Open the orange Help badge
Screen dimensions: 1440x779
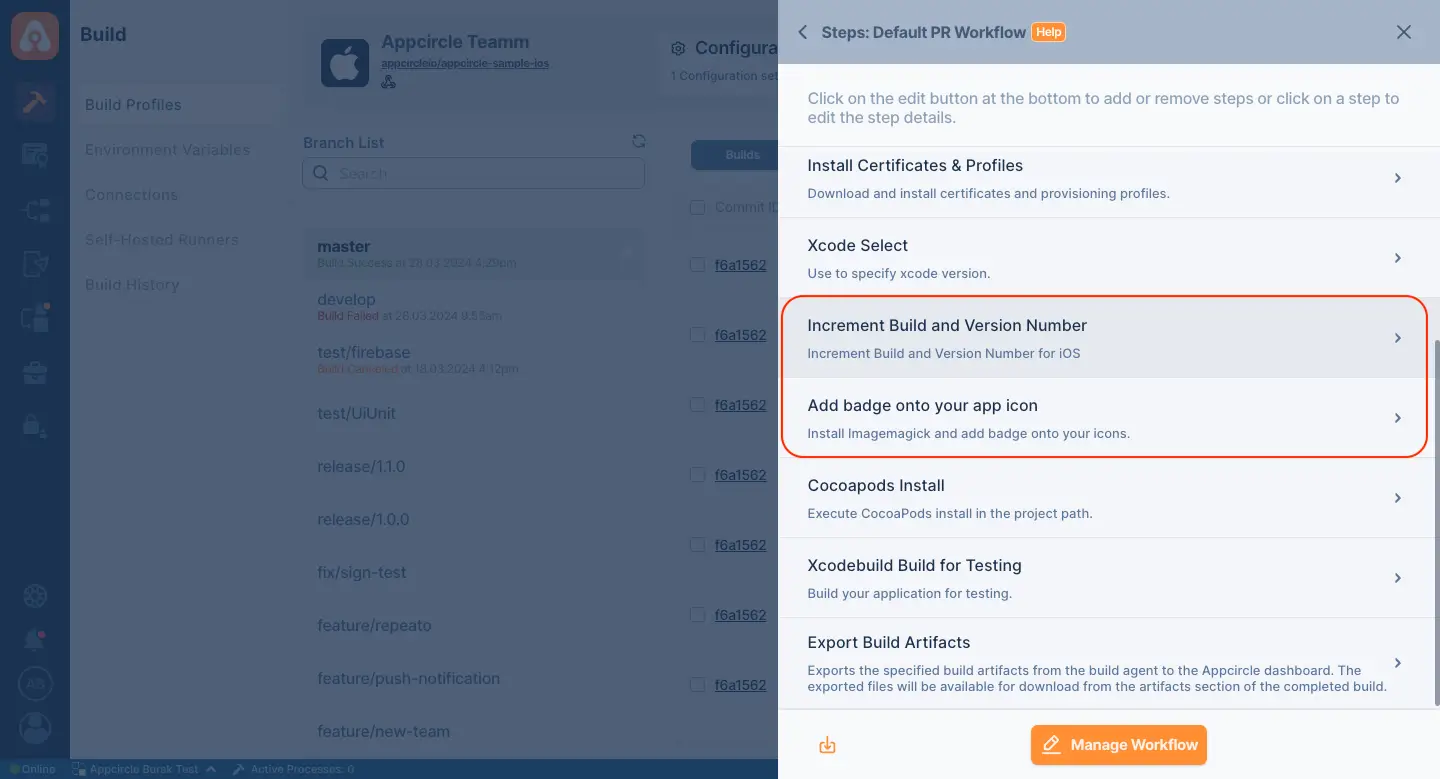[1048, 32]
